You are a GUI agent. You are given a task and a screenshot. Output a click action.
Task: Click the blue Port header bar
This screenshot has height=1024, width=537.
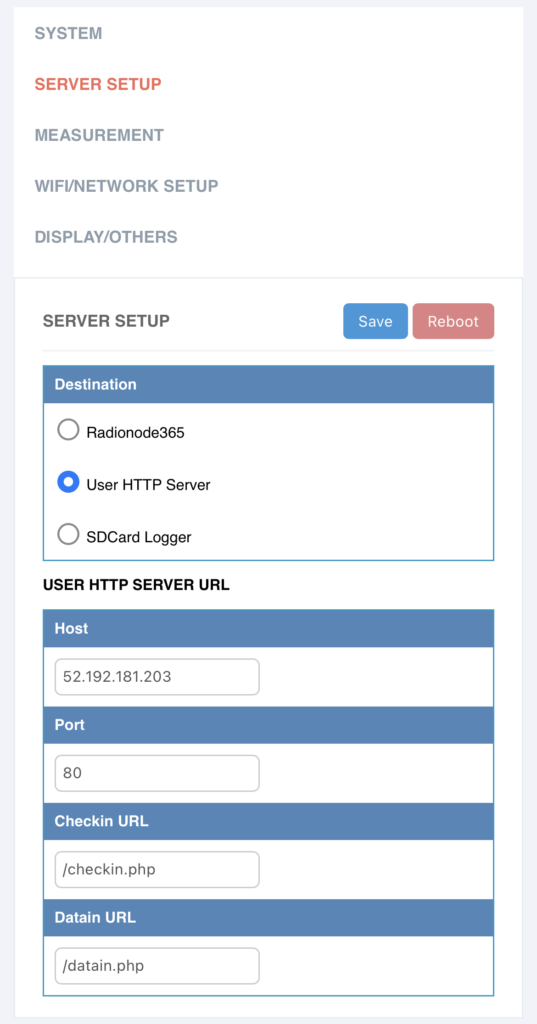click(268, 725)
